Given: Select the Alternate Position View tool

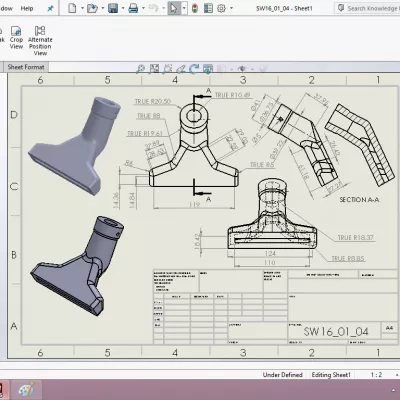Looking at the screenshot, I should coord(40,41).
